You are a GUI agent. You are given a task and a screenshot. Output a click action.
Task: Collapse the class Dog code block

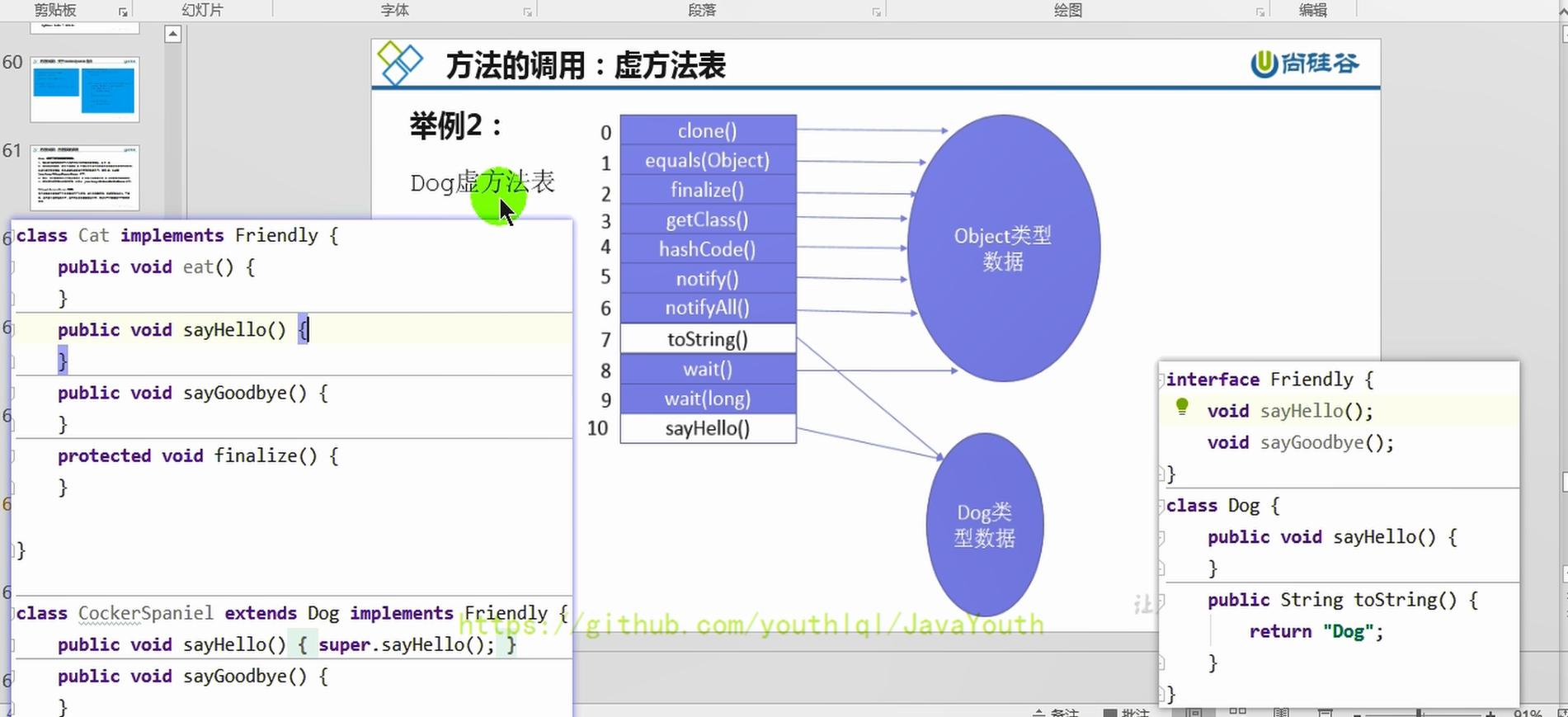pyautogui.click(x=1161, y=506)
